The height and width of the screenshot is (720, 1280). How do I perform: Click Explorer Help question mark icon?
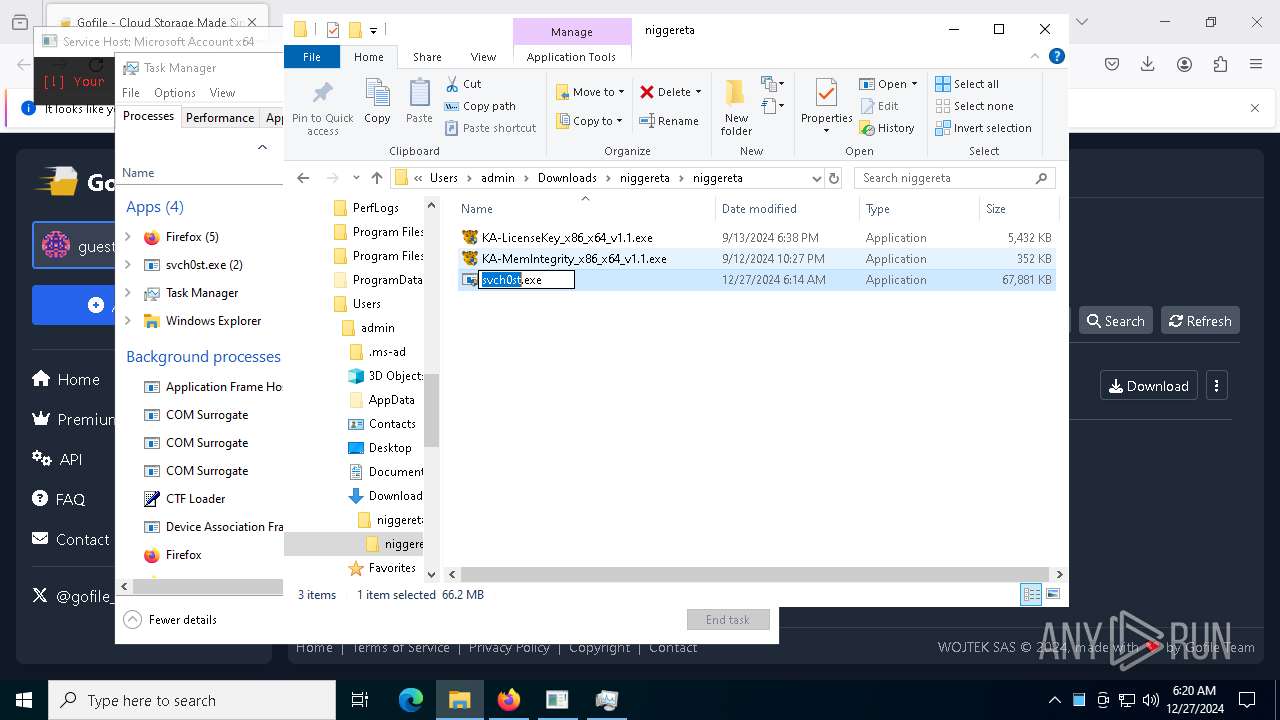tap(1056, 57)
